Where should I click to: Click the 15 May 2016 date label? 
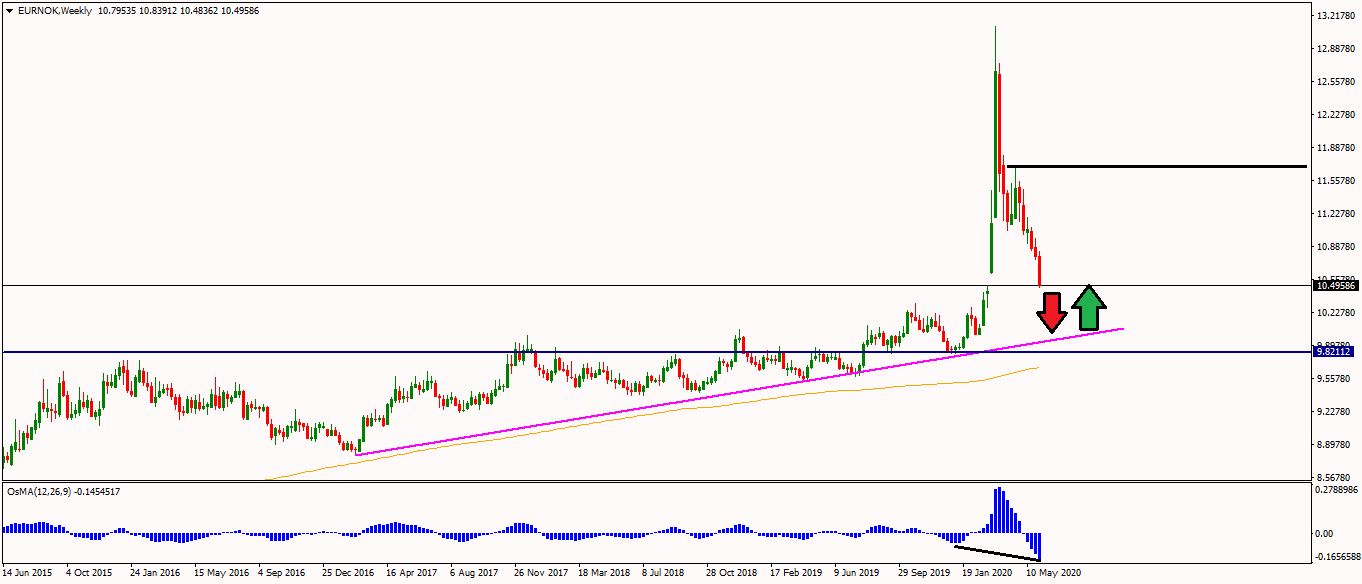click(x=220, y=574)
